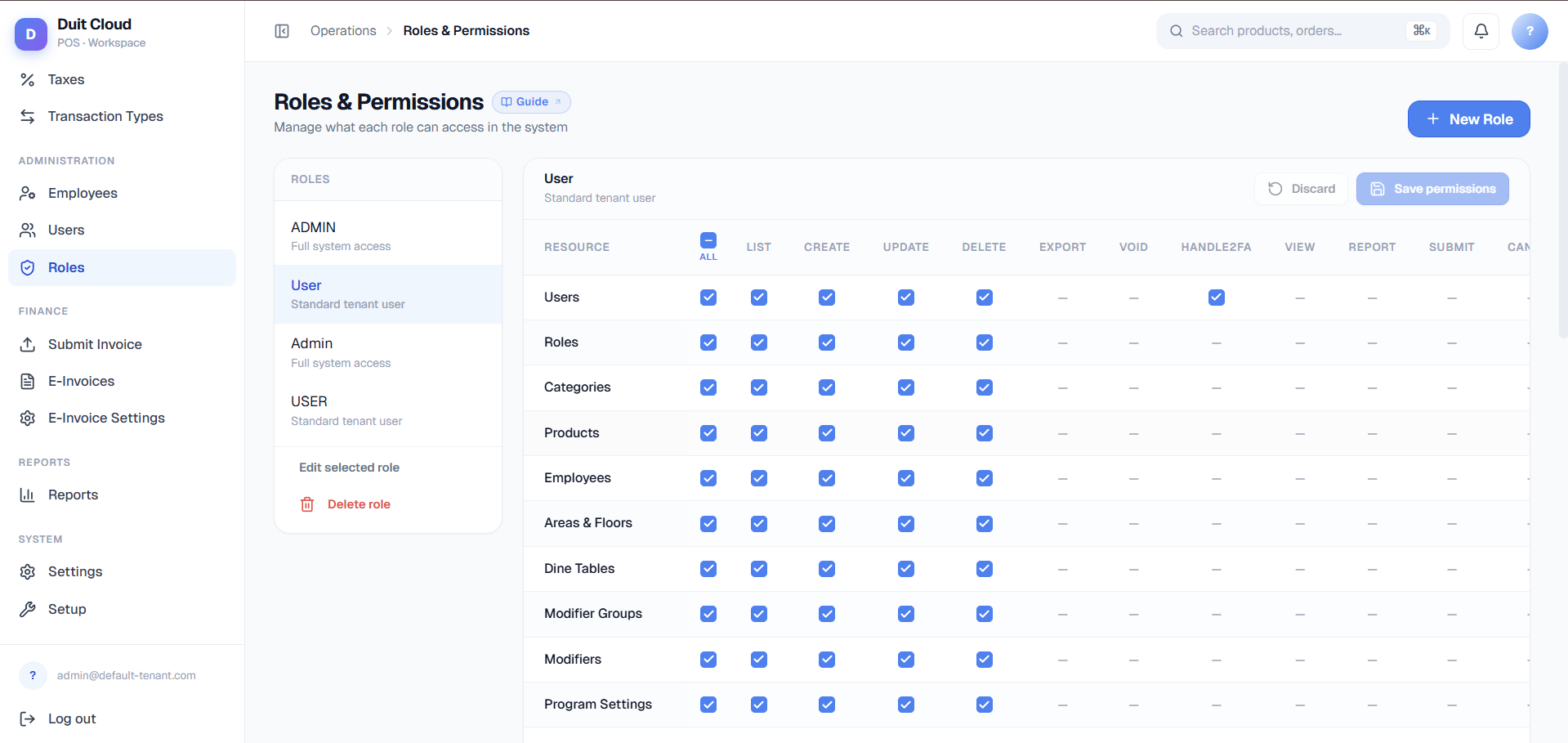Uncheck CREATE permission for Modifier Groups
The height and width of the screenshot is (743, 1568).
coord(827,614)
